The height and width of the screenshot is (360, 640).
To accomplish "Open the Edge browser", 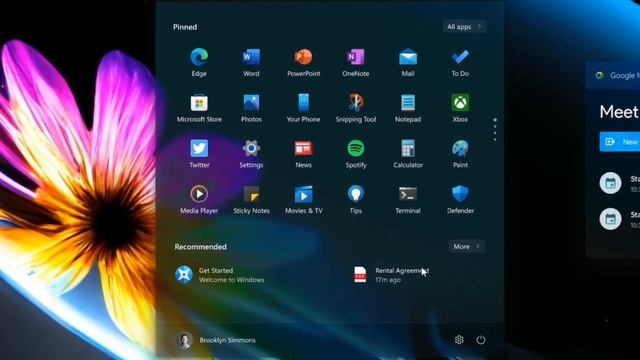I will coord(199,62).
